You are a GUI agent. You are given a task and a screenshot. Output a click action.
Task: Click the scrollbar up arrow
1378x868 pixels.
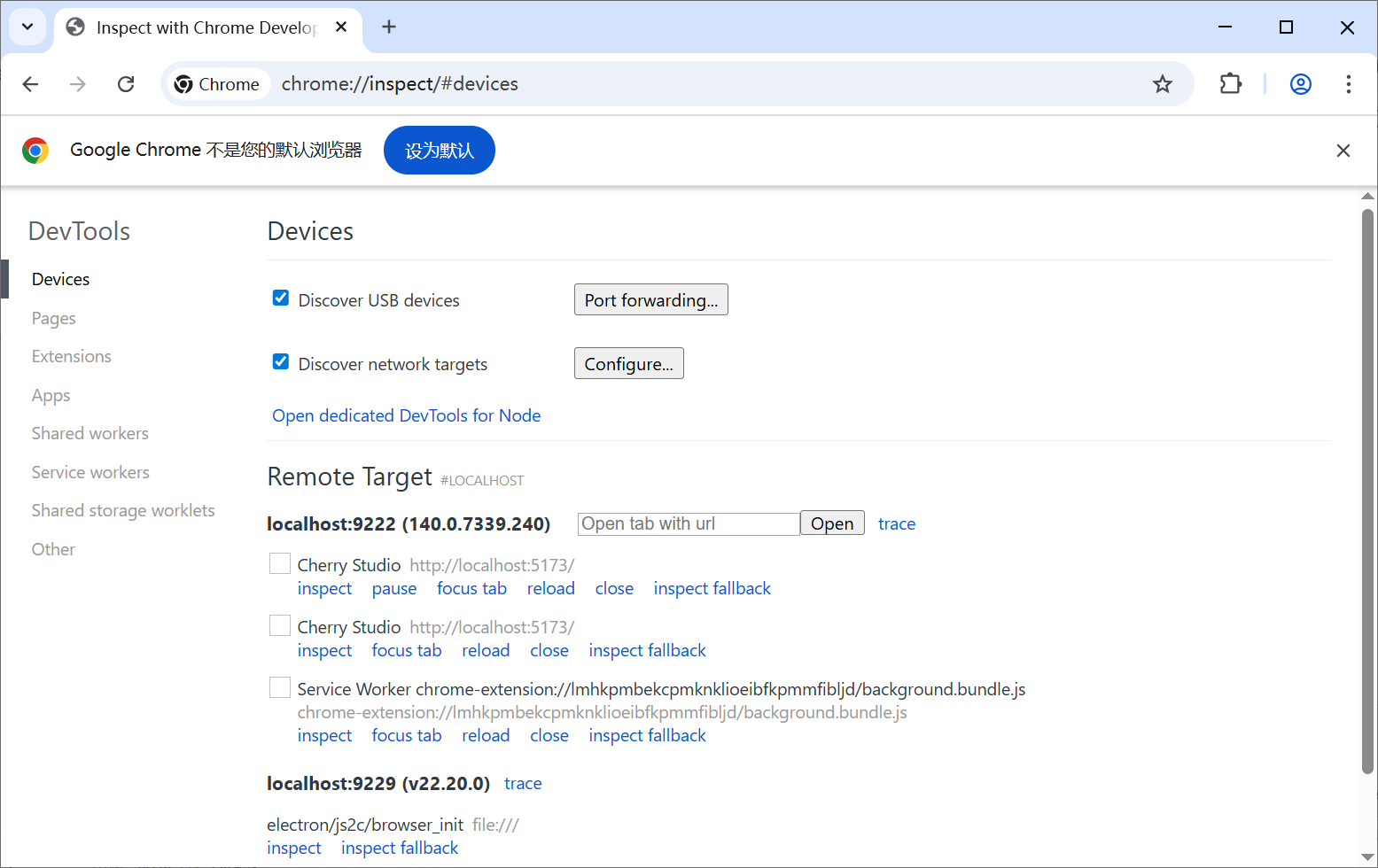(1367, 197)
